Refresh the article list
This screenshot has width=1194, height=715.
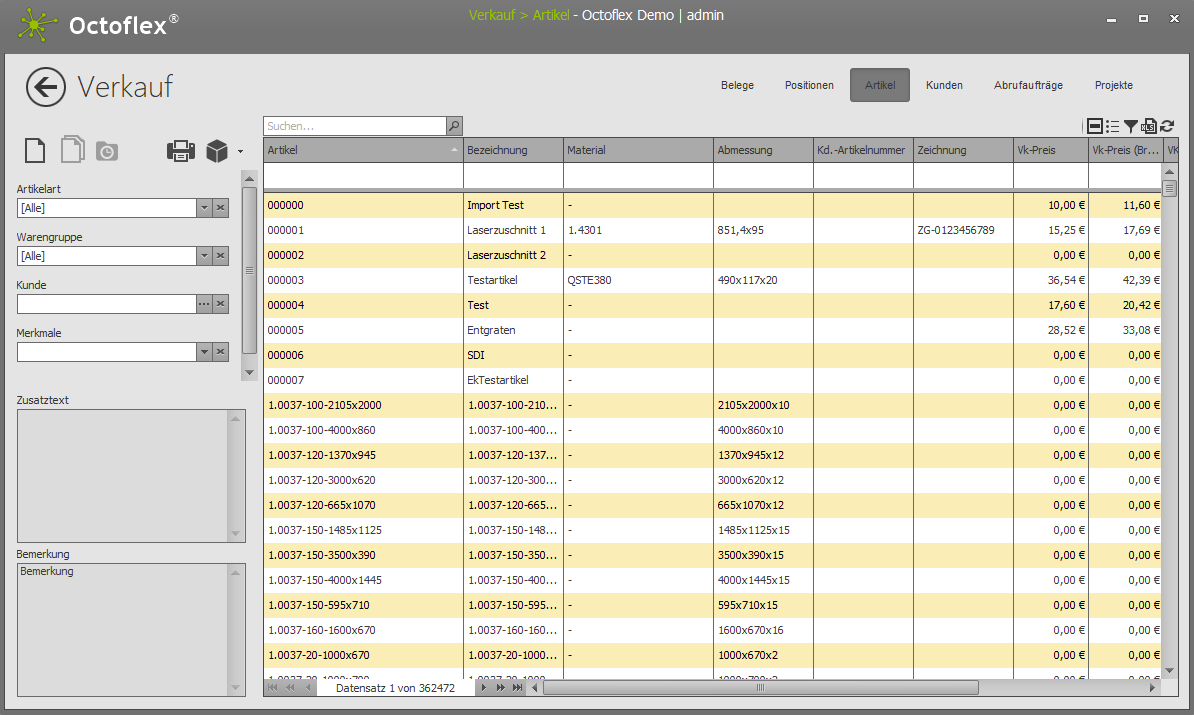[1167, 126]
